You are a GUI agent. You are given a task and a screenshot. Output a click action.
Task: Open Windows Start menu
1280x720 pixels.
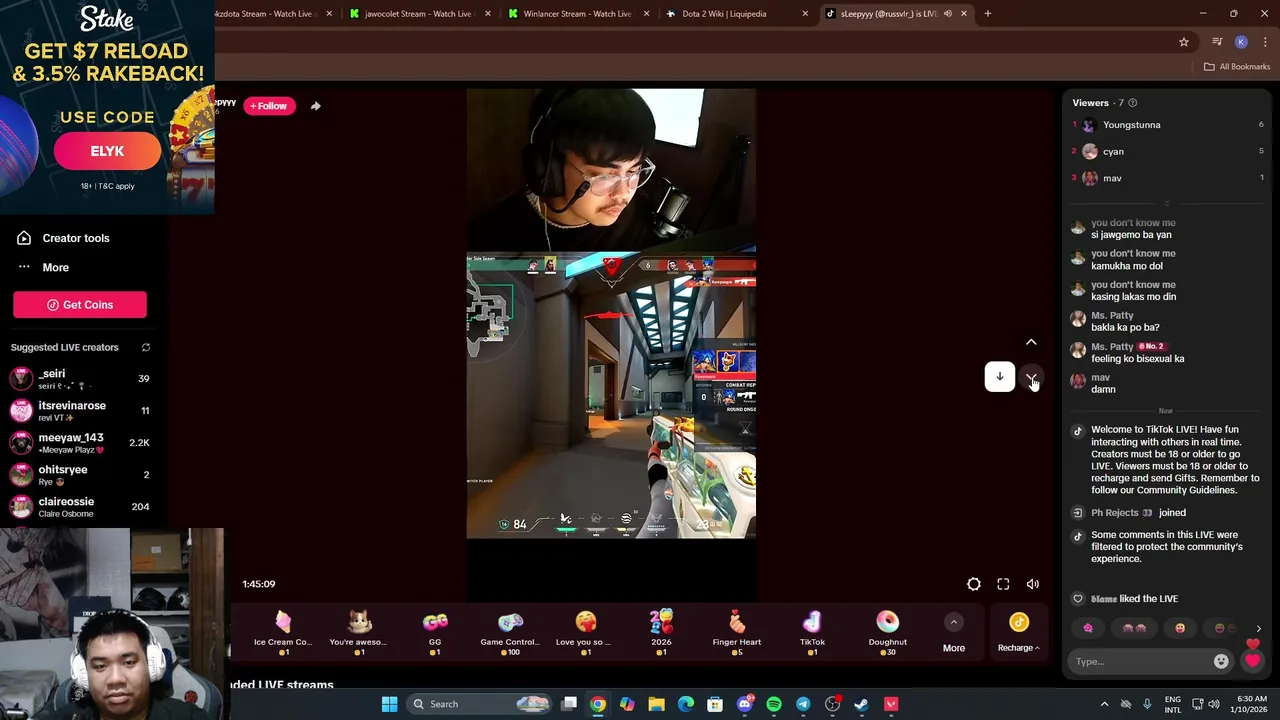(389, 704)
